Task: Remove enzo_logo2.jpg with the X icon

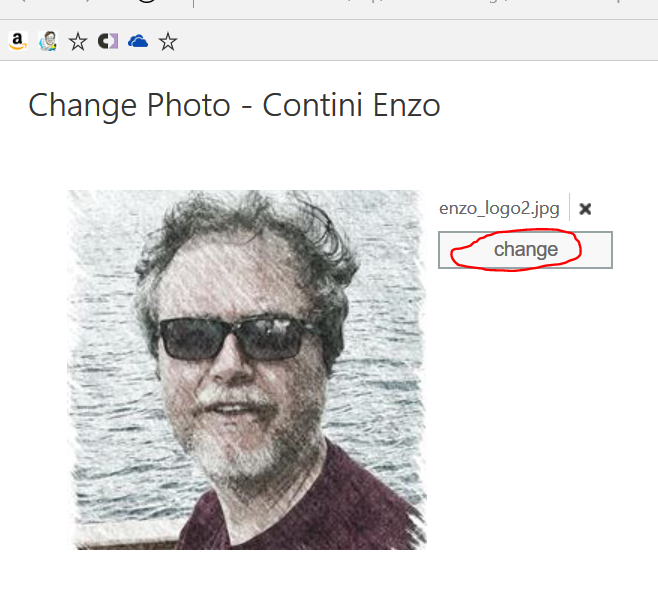Action: tap(586, 209)
